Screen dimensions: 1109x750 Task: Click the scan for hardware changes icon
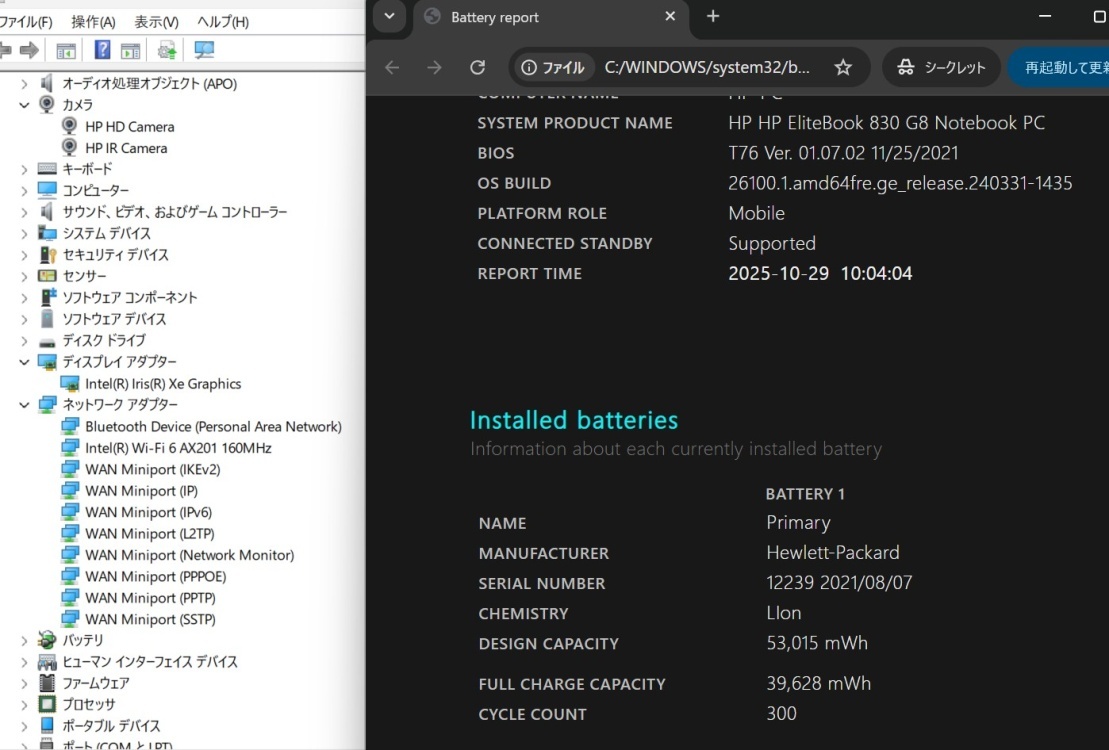tap(204, 50)
